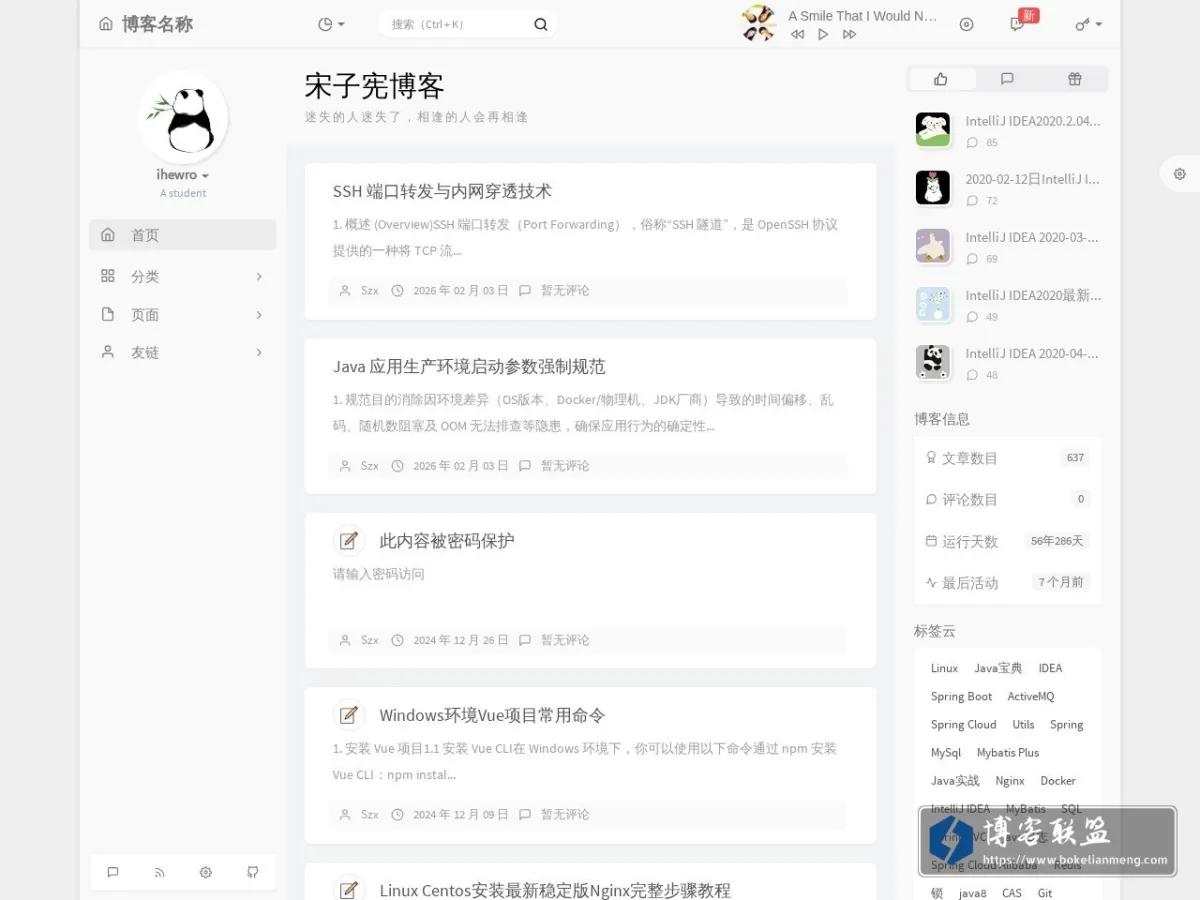Open the RSS feed icon in sidebar footer

tap(159, 872)
